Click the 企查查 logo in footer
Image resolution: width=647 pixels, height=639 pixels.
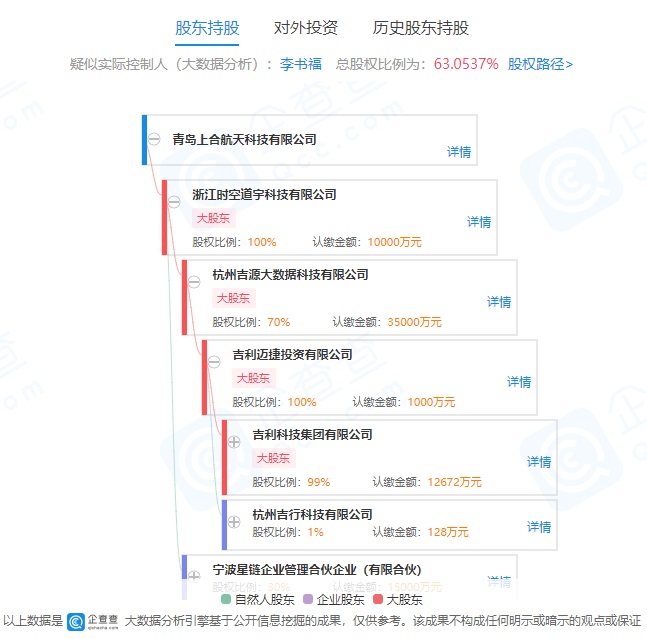pyautogui.click(x=93, y=622)
